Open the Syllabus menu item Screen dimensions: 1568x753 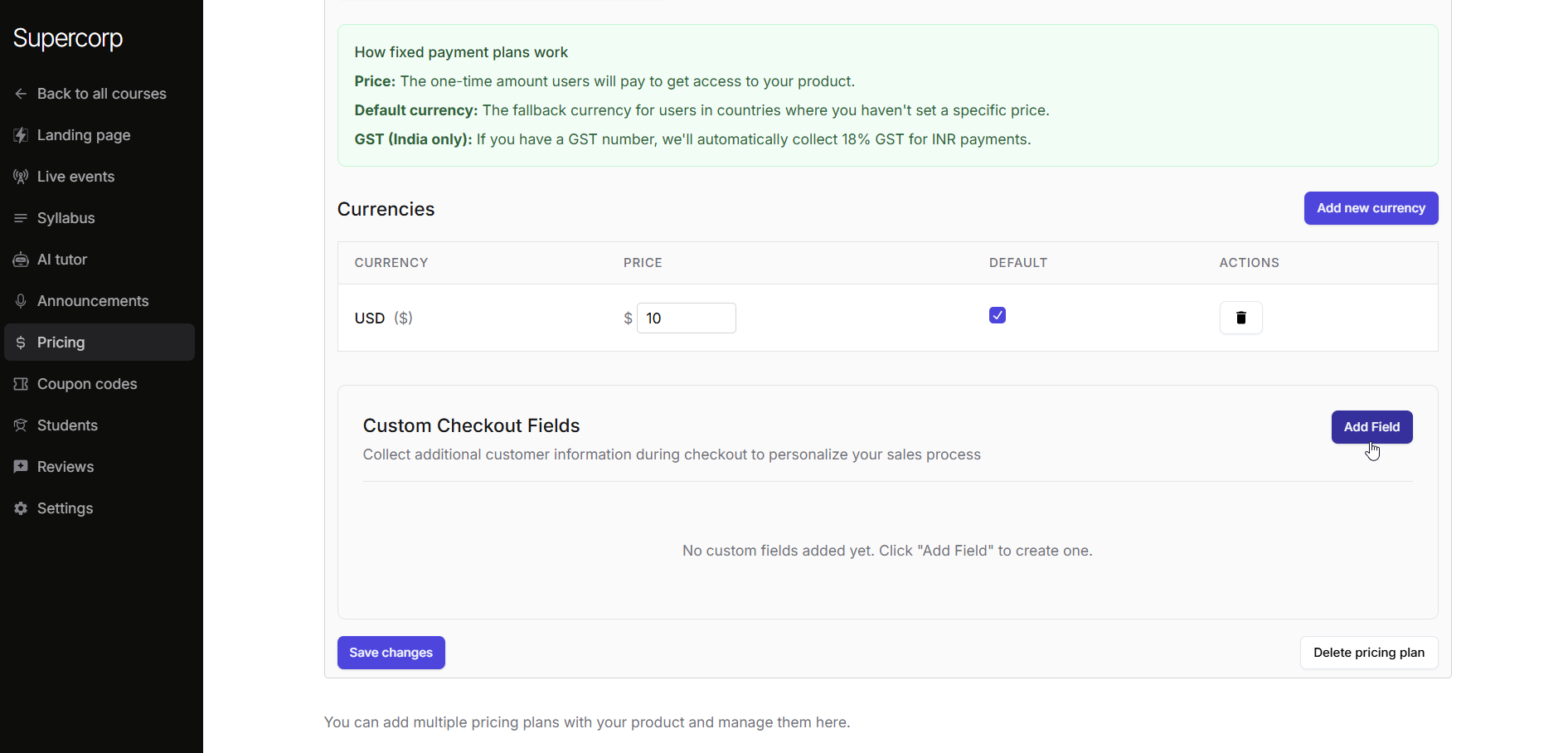click(x=66, y=218)
